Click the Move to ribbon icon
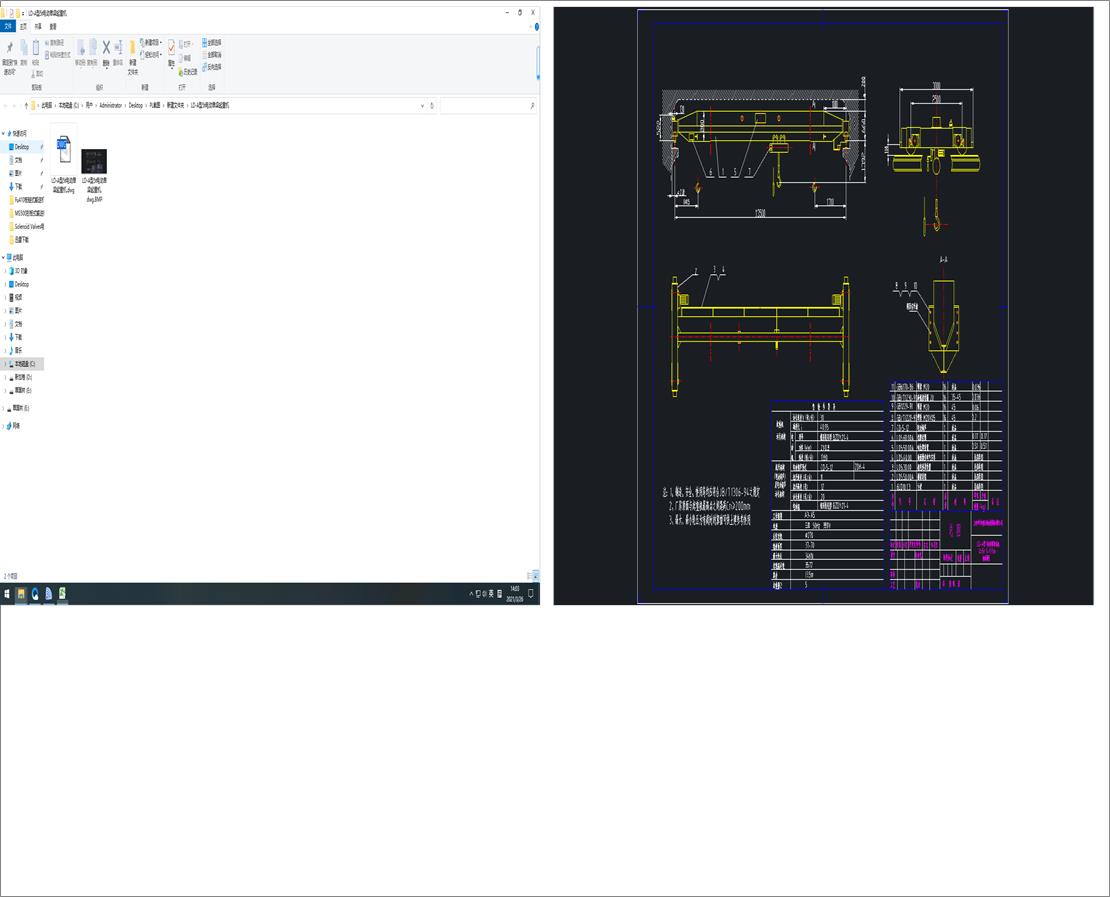The width and height of the screenshot is (1110, 897). coord(81,48)
